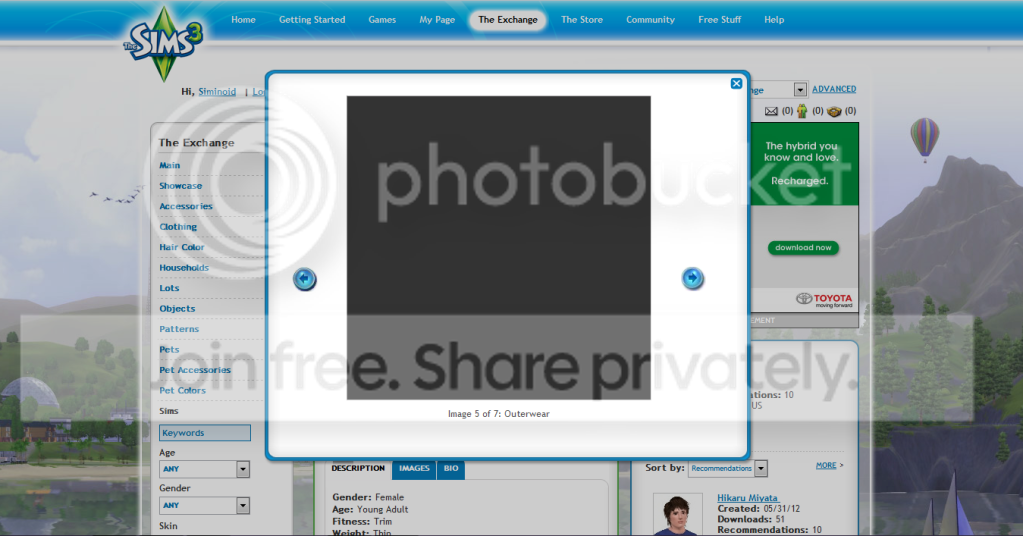This screenshot has width=1023, height=536.
Task: Open the Sort by Recommendations dropdown
Action: [x=761, y=468]
